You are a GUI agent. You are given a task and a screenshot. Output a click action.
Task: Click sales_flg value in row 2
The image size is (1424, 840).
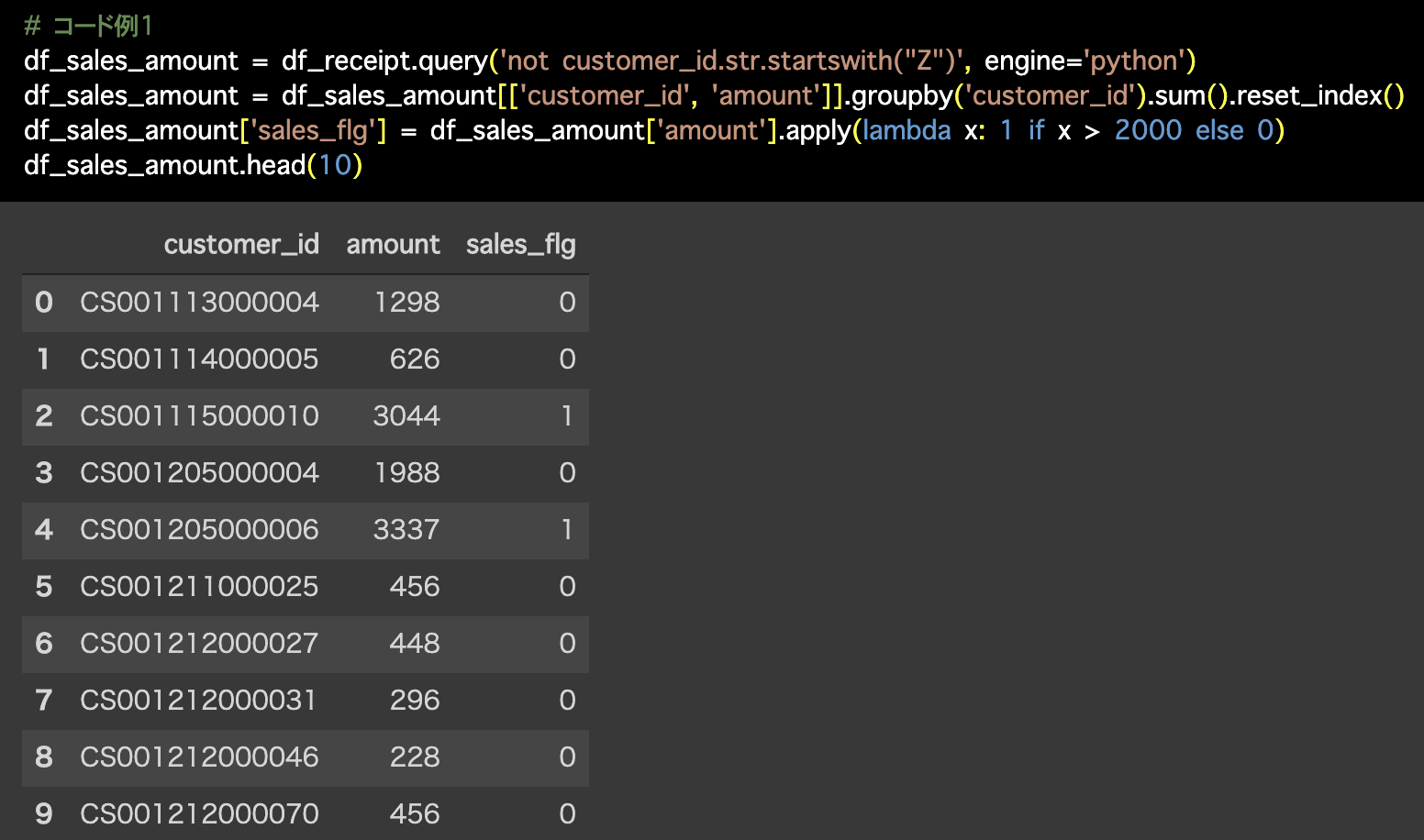pos(567,416)
